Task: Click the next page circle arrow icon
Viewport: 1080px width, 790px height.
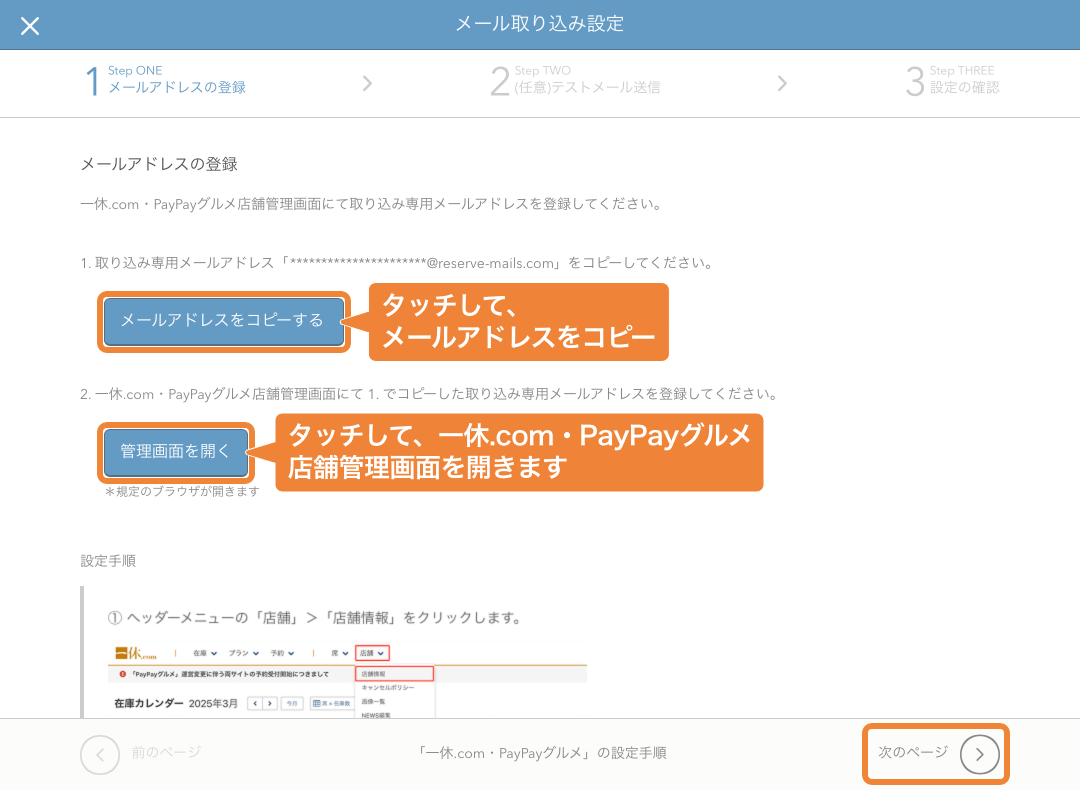Action: (x=979, y=754)
